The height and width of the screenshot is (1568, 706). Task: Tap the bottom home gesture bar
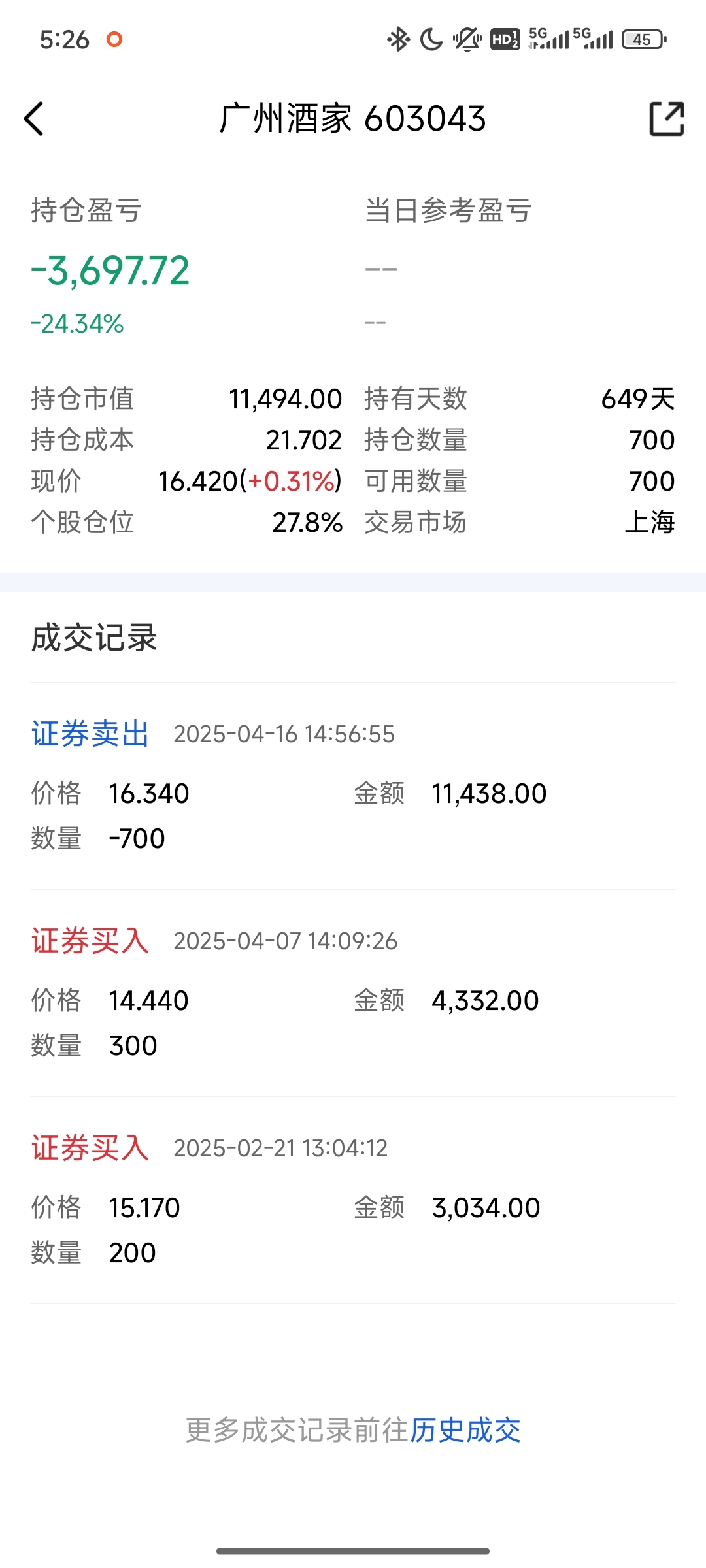(x=353, y=1551)
